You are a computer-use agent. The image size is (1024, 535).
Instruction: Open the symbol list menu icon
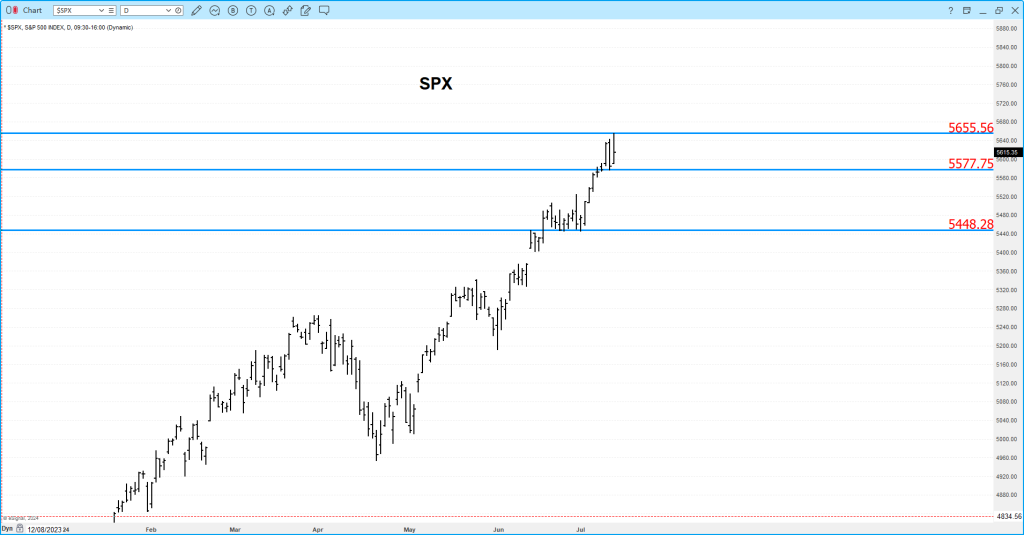(112, 10)
